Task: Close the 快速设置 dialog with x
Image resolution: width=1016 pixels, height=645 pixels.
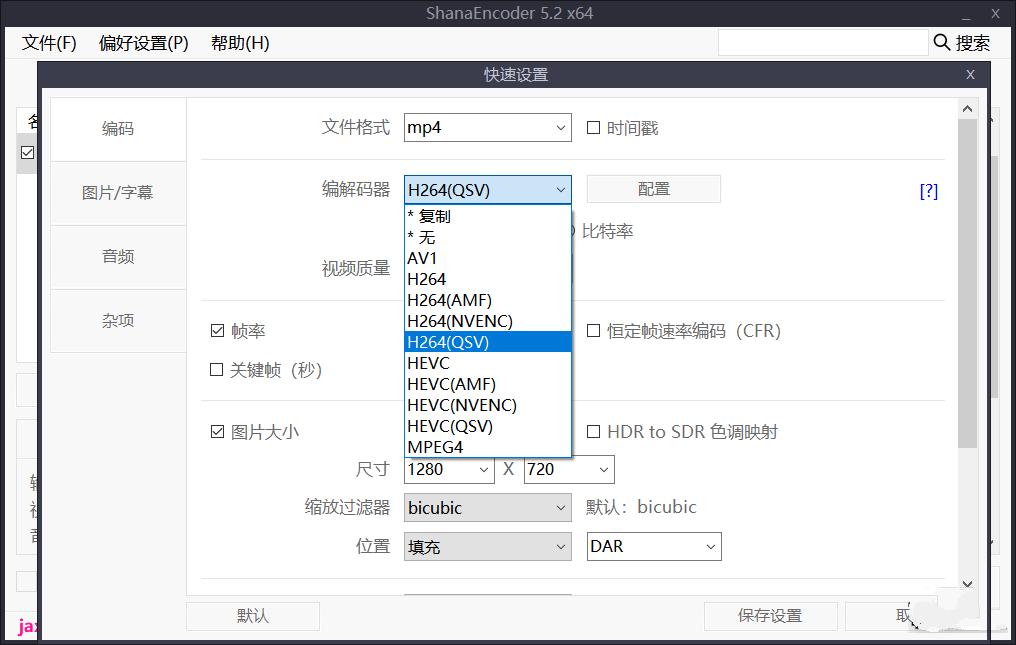Action: click(969, 75)
